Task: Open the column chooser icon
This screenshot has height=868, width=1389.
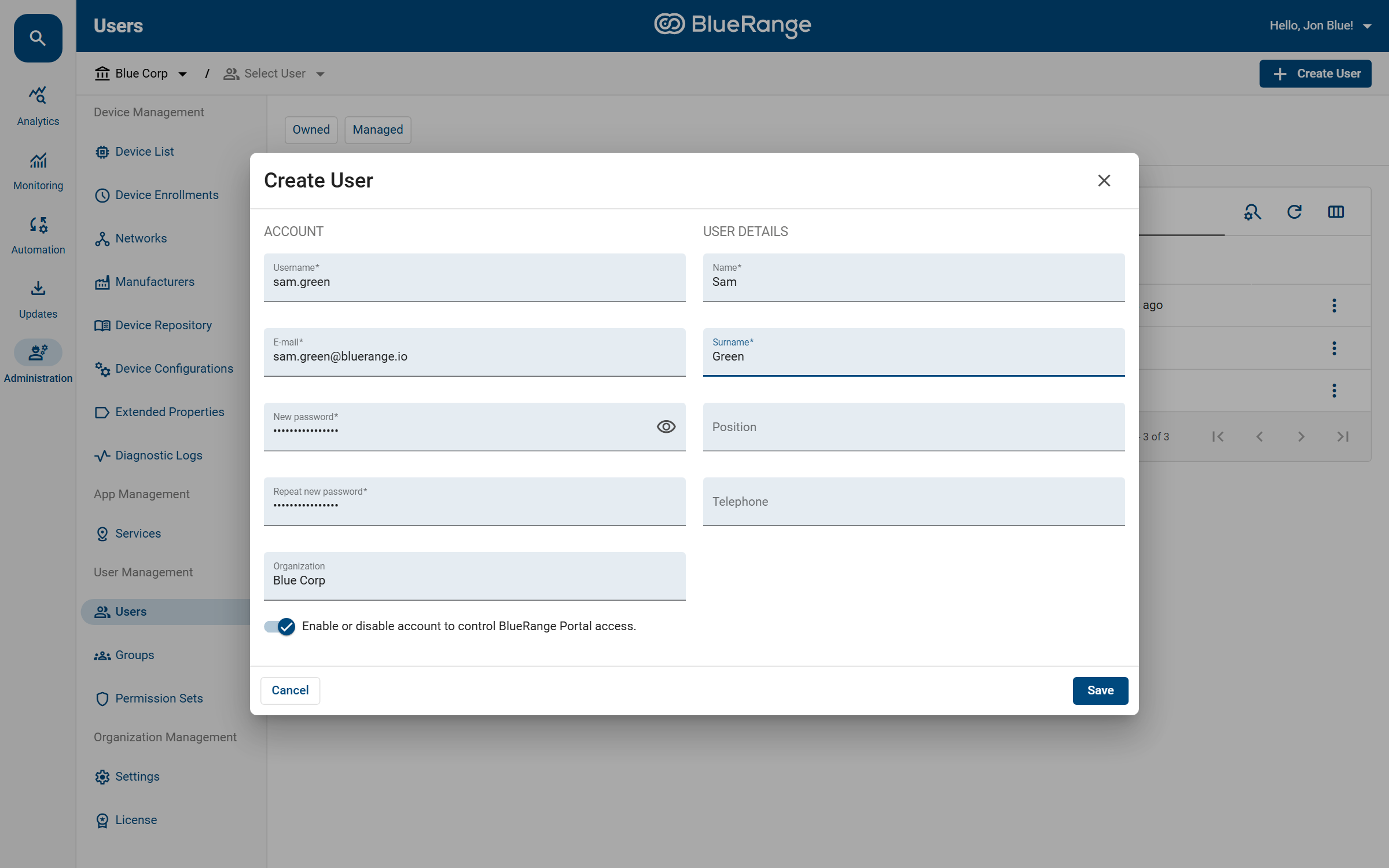Action: (x=1336, y=212)
